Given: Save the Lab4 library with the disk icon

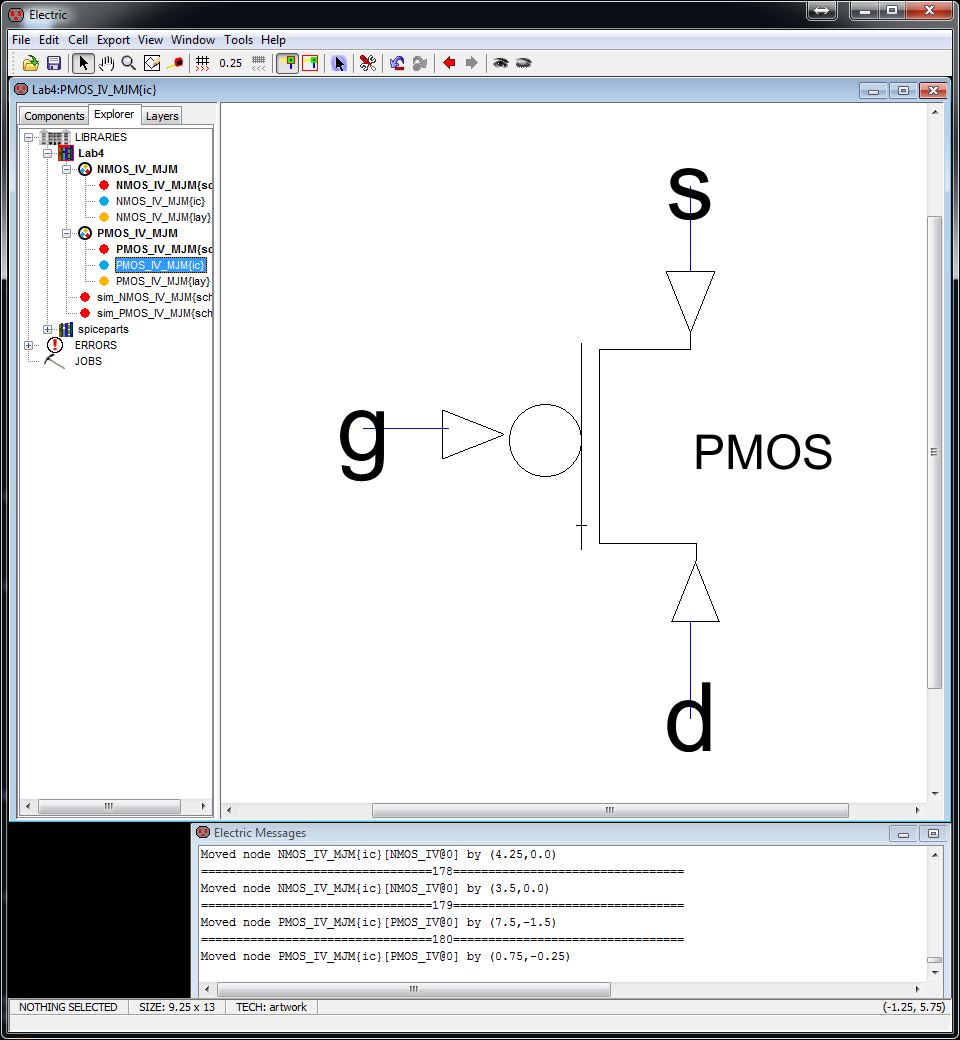Looking at the screenshot, I should [53, 62].
